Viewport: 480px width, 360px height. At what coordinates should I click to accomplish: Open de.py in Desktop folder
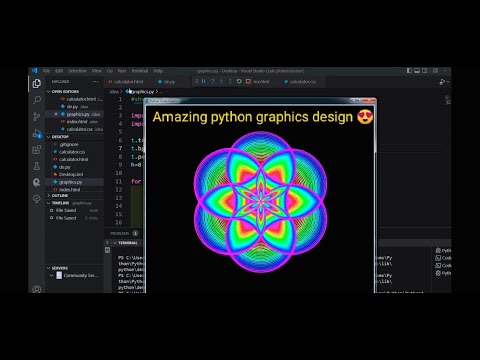(64, 167)
